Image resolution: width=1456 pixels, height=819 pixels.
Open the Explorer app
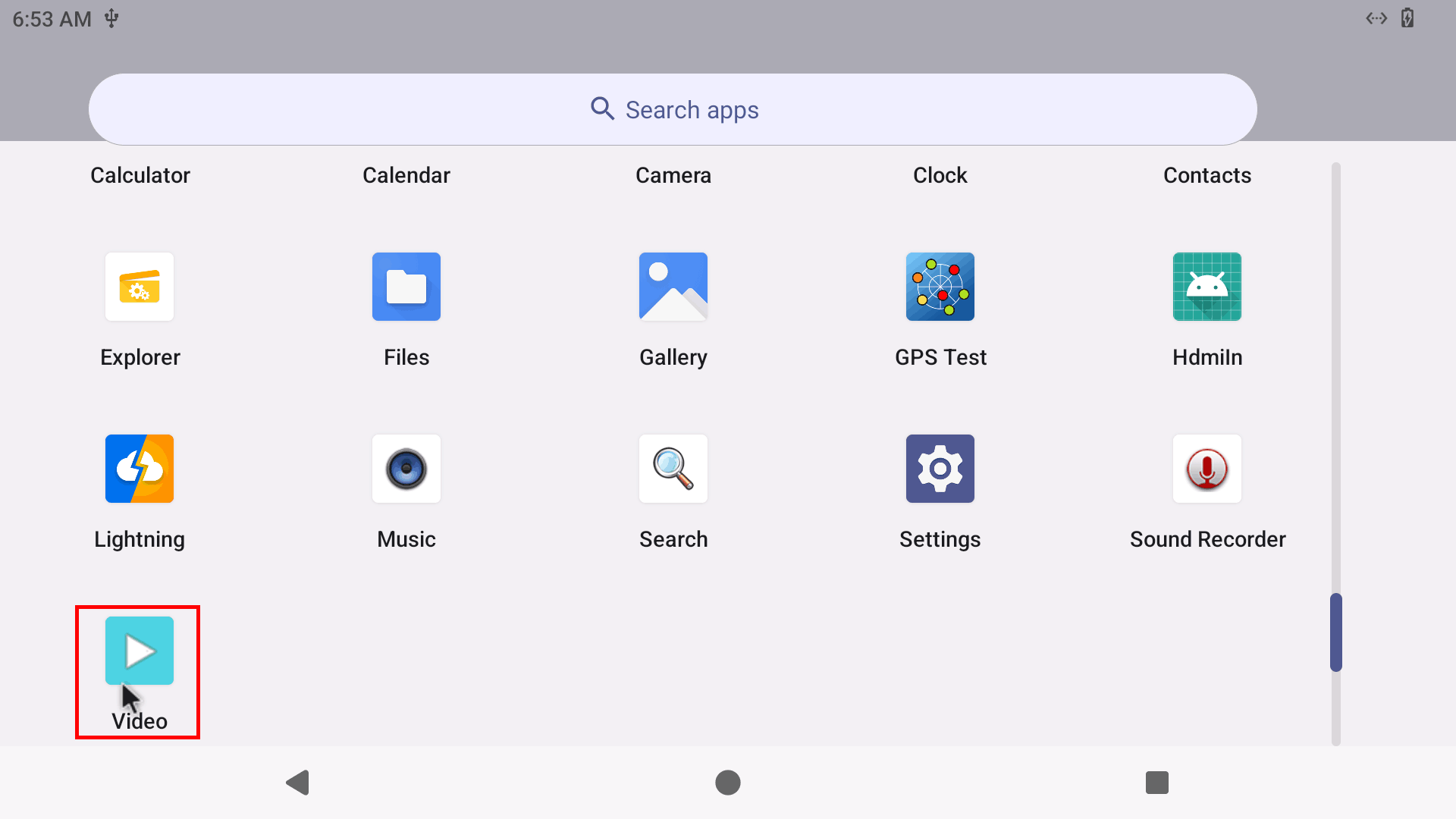pos(140,287)
